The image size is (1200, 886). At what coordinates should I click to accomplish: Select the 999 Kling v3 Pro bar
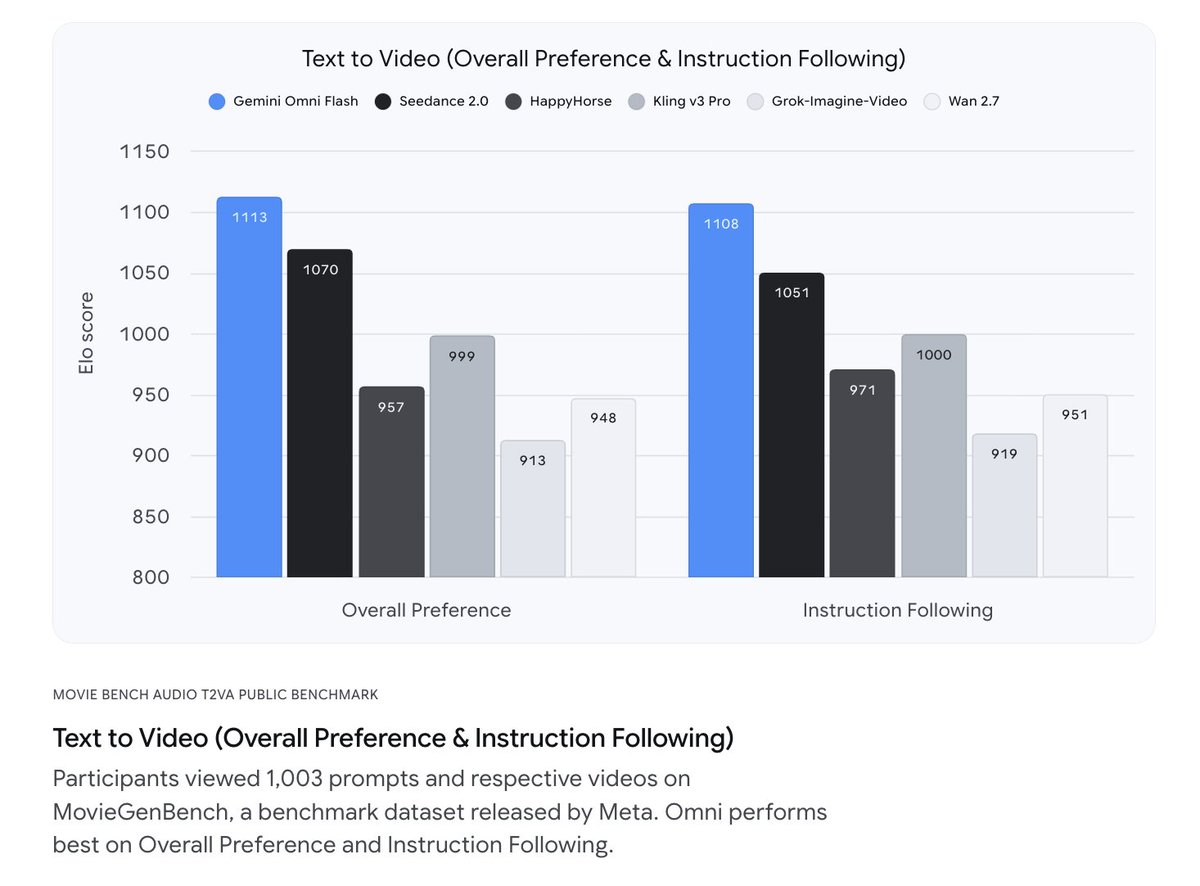tap(462, 456)
